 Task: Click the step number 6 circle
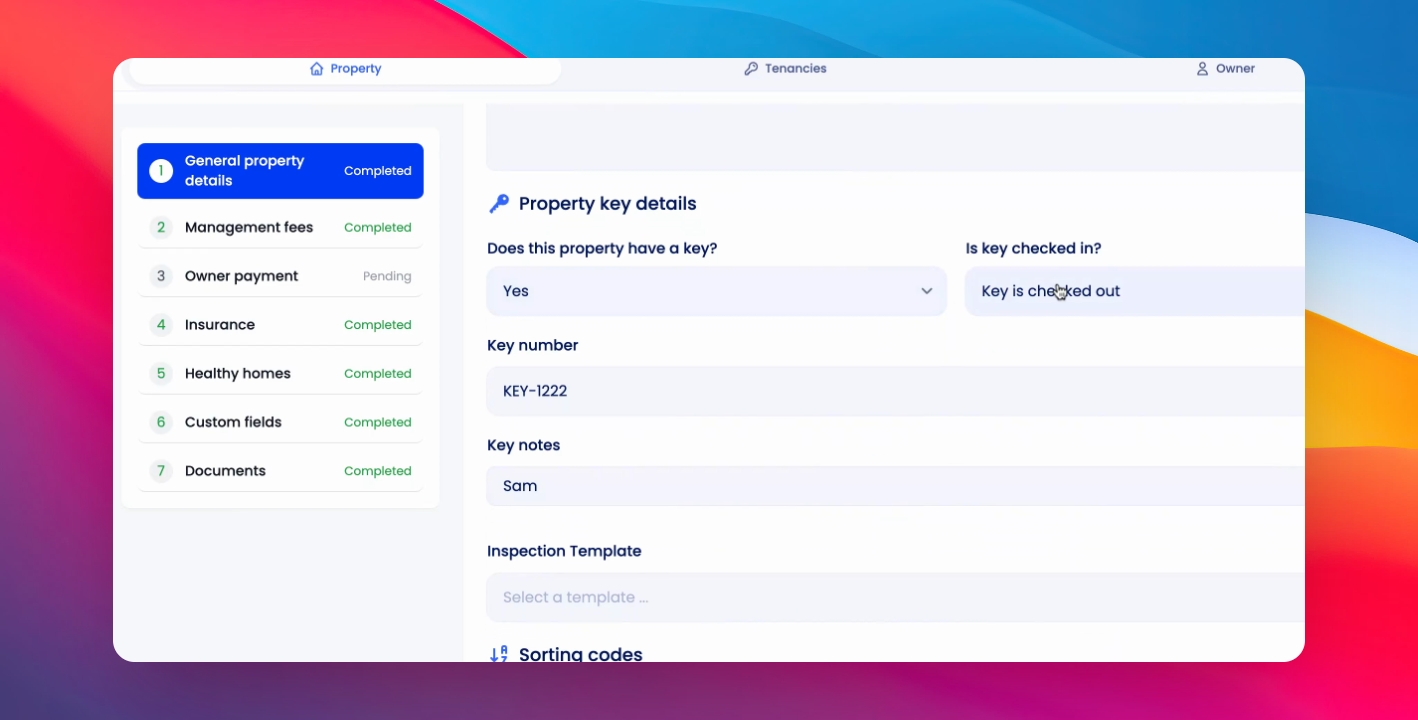pos(161,422)
